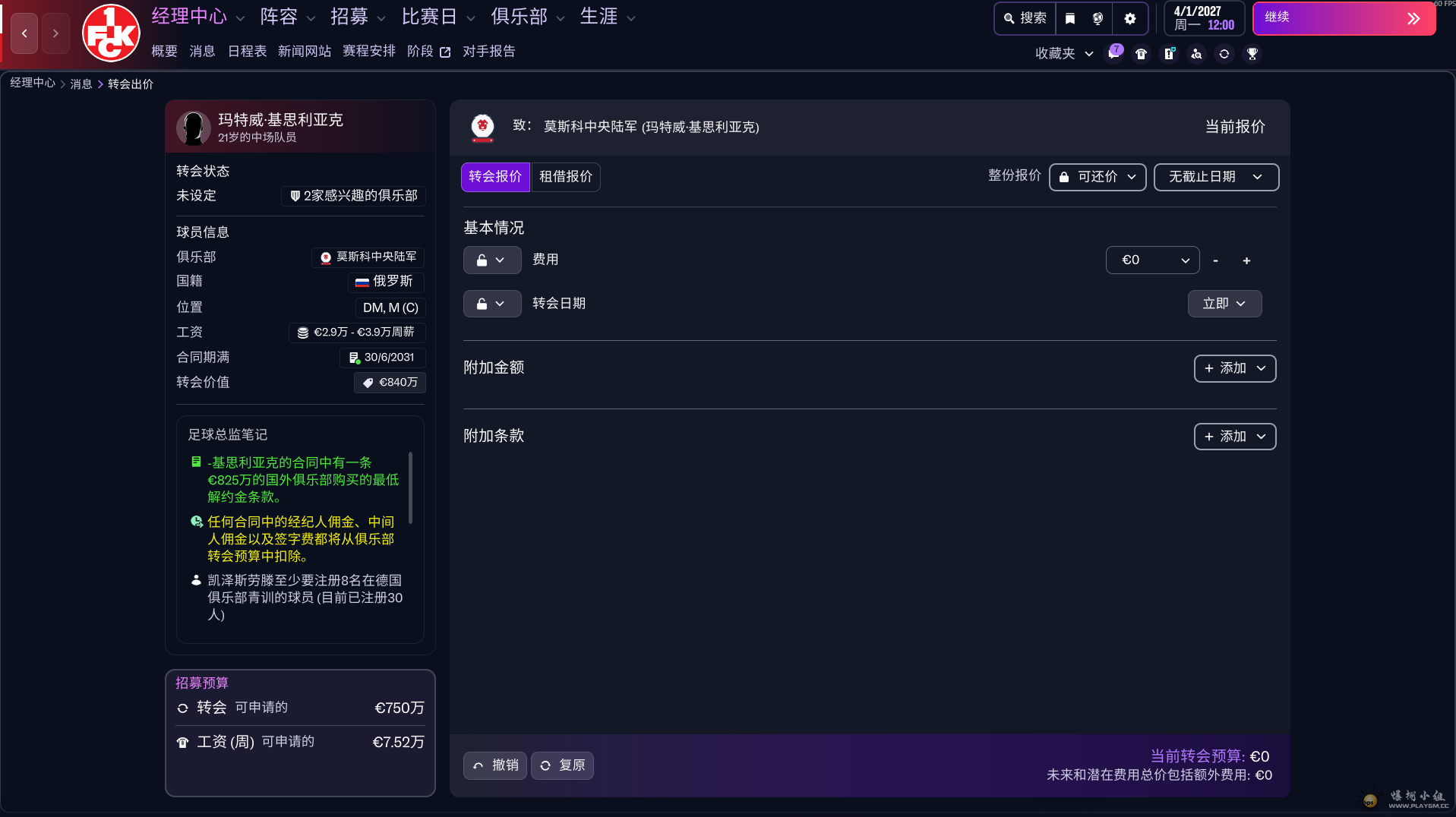The image size is (1456, 817).
Task: Open the 阵容 menu
Action: click(286, 17)
